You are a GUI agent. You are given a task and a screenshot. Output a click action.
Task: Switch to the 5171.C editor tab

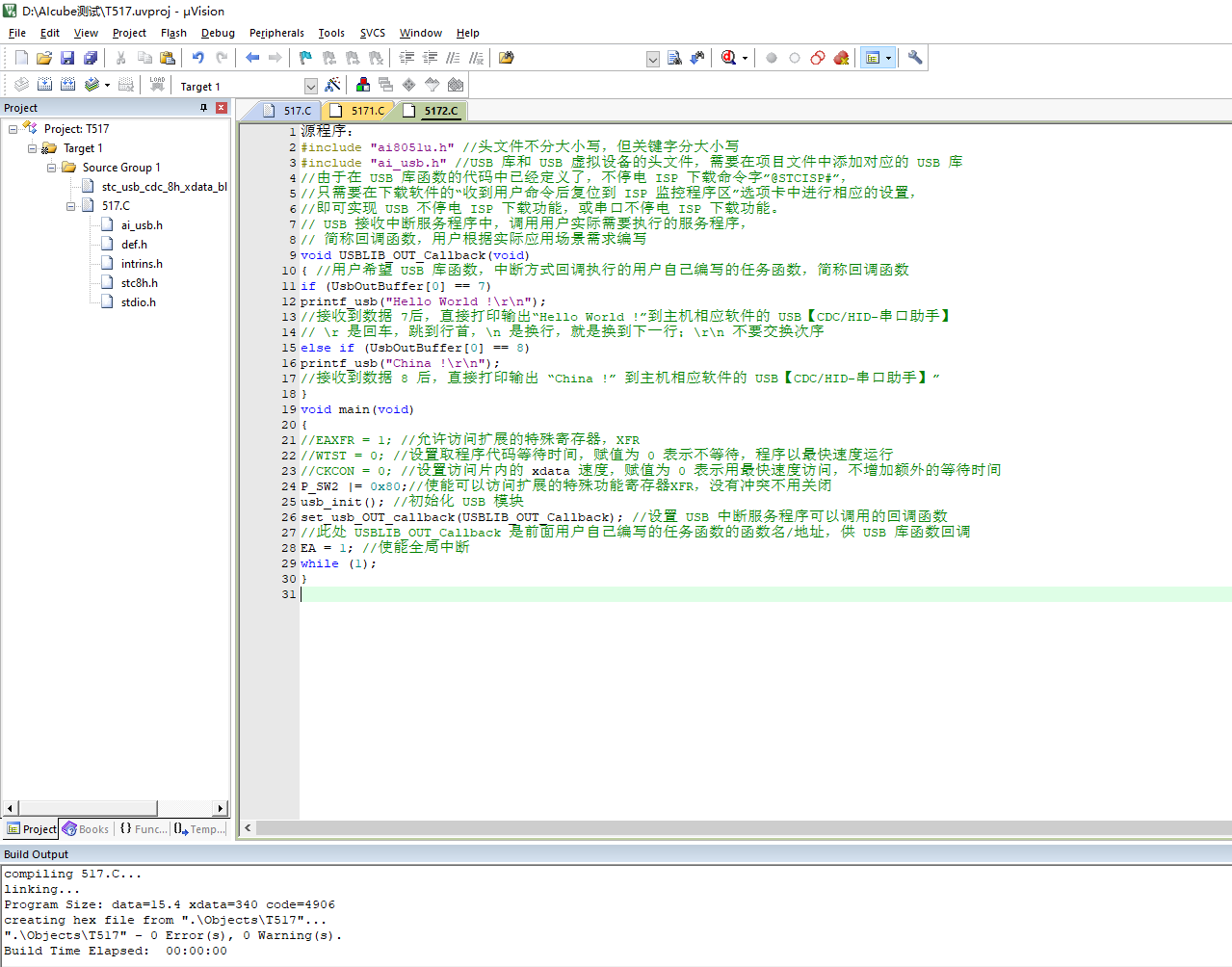pos(358,111)
